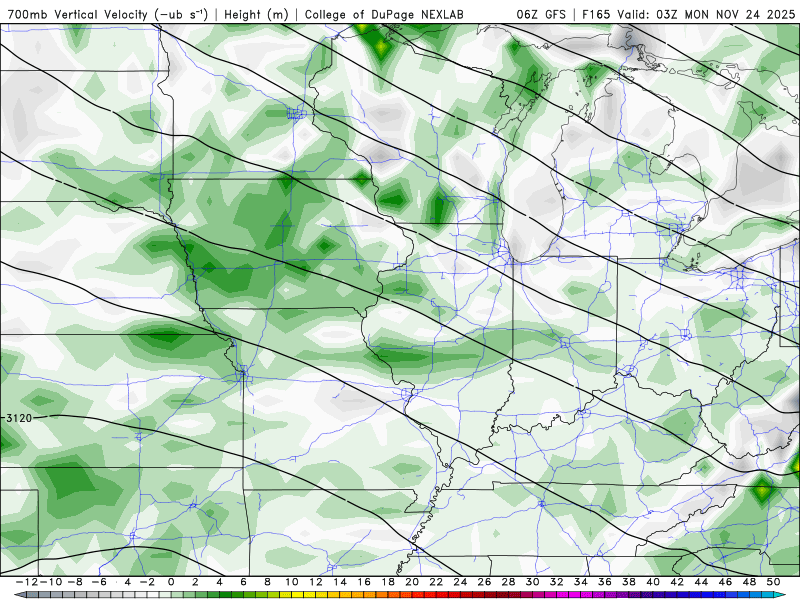Click the -8 value on the color scale
This screenshot has height=600, width=800.
[x=74, y=582]
